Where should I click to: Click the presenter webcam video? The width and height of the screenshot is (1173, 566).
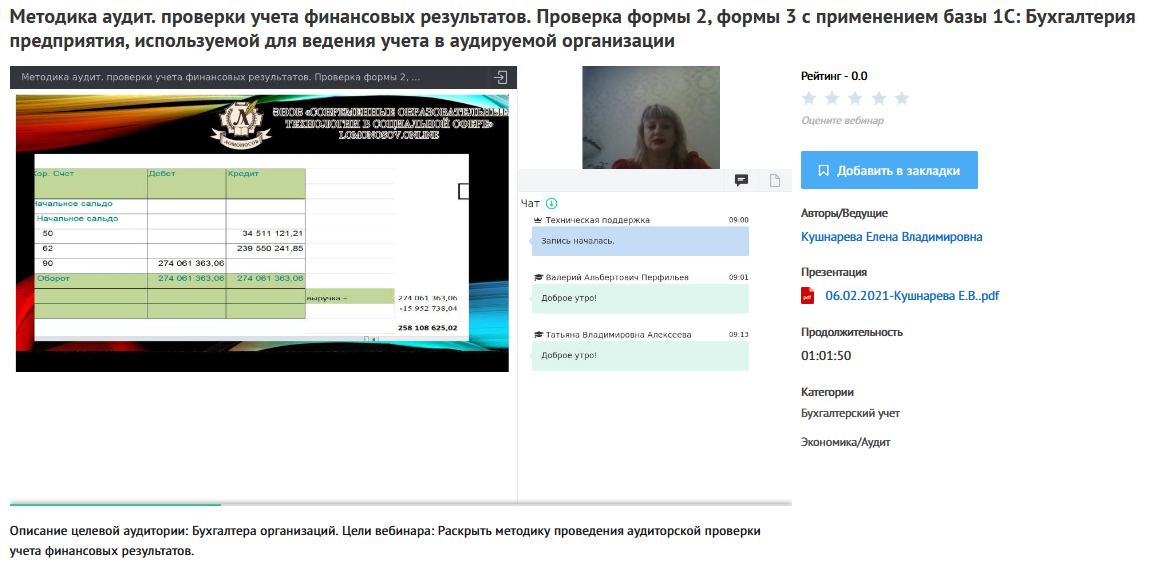pos(650,117)
